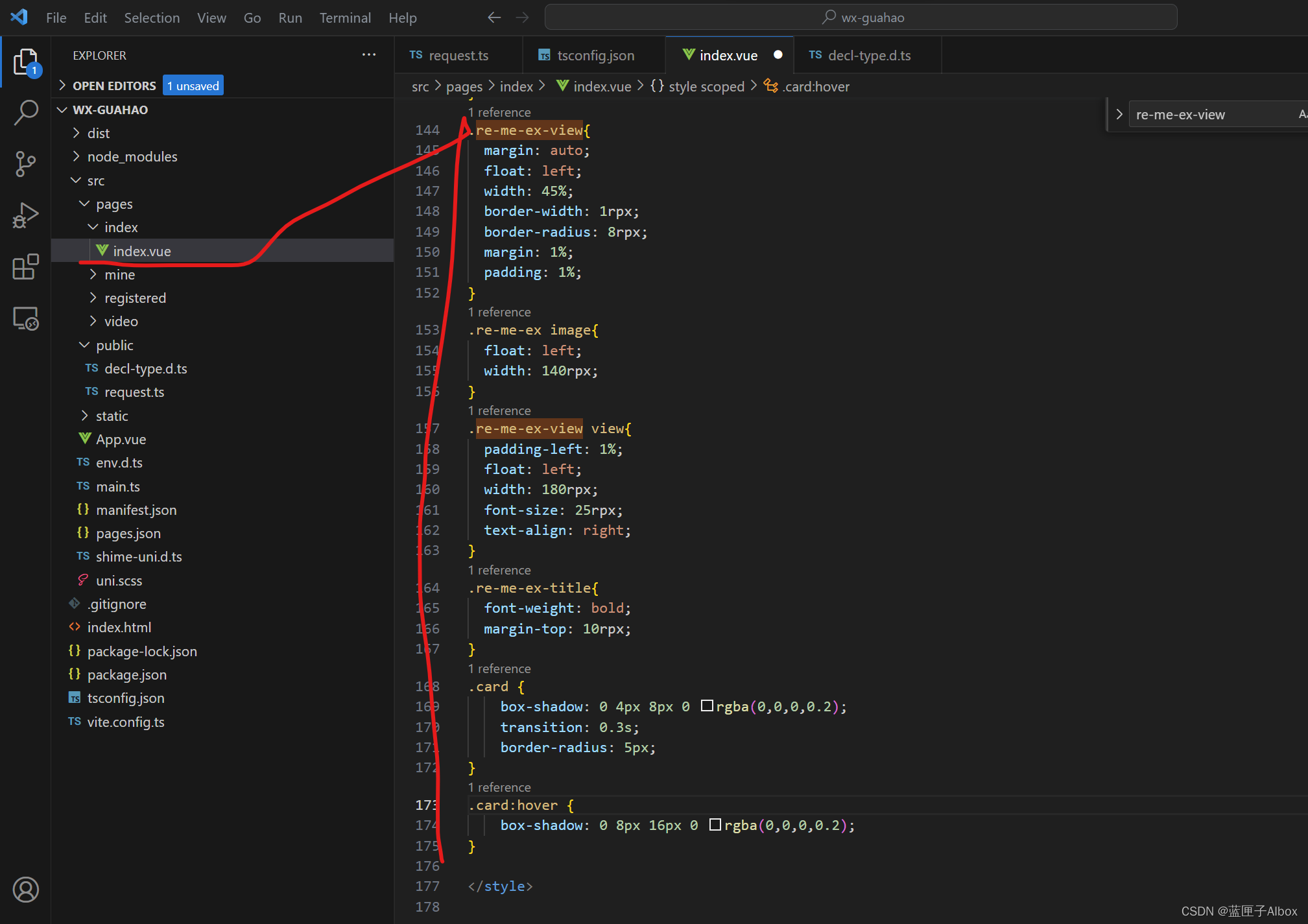Open the Extensions view icon

[26, 267]
